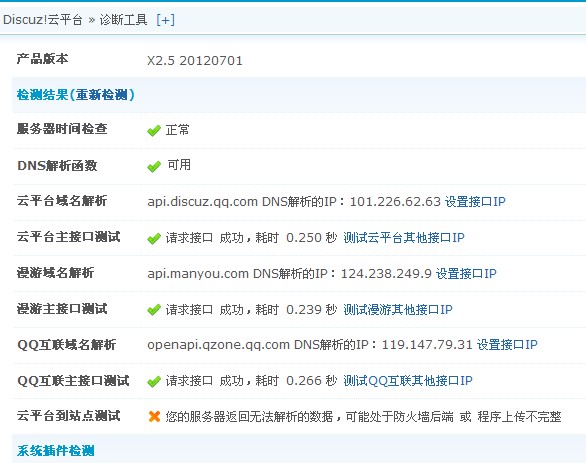Image resolution: width=586 pixels, height=463 pixels.
Task: Click the QQ互联域名解析 row label
Action: pyautogui.click(x=67, y=345)
